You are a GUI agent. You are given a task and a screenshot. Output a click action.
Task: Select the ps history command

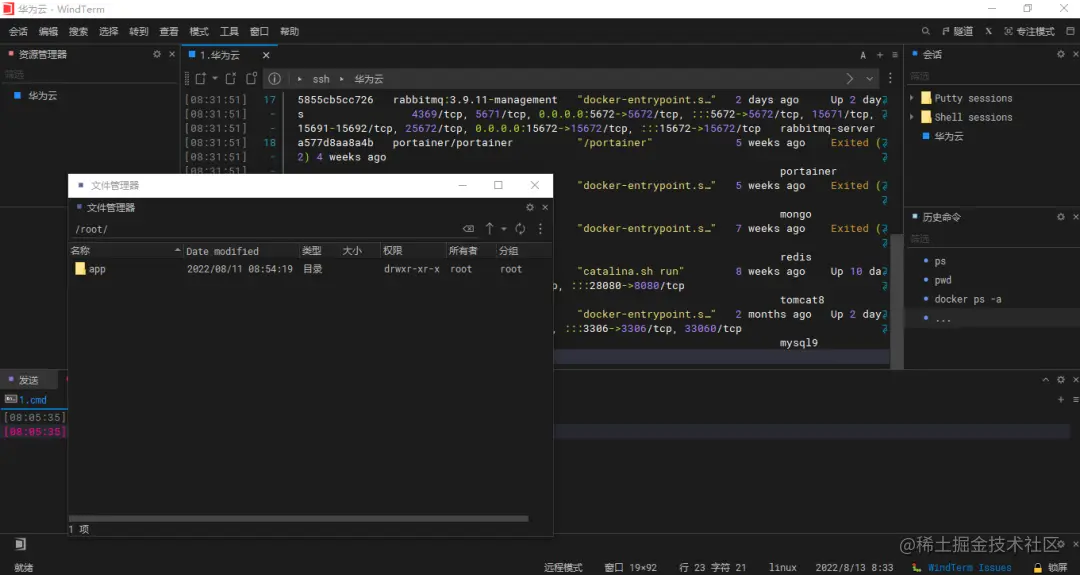940,261
